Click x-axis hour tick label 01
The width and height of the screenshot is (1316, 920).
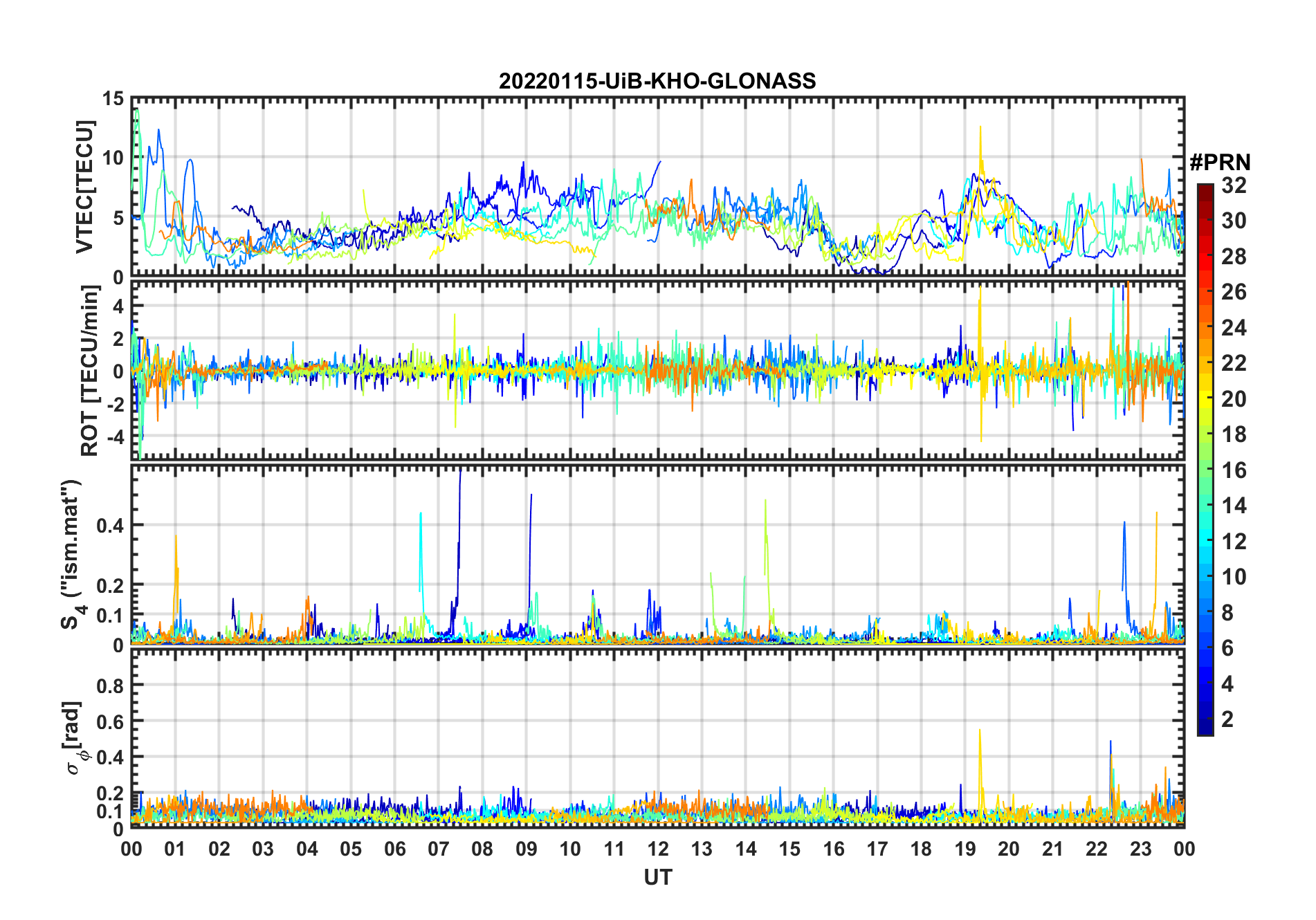pyautogui.click(x=175, y=849)
